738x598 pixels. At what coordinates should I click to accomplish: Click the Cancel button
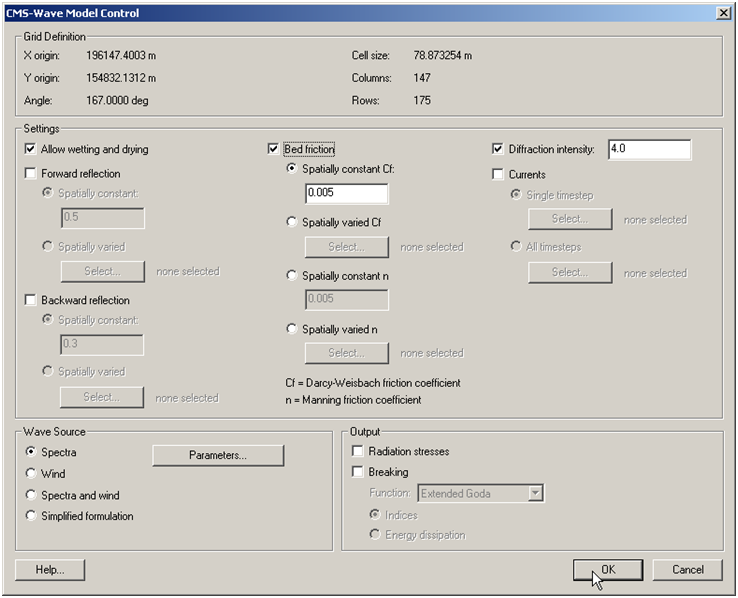688,570
